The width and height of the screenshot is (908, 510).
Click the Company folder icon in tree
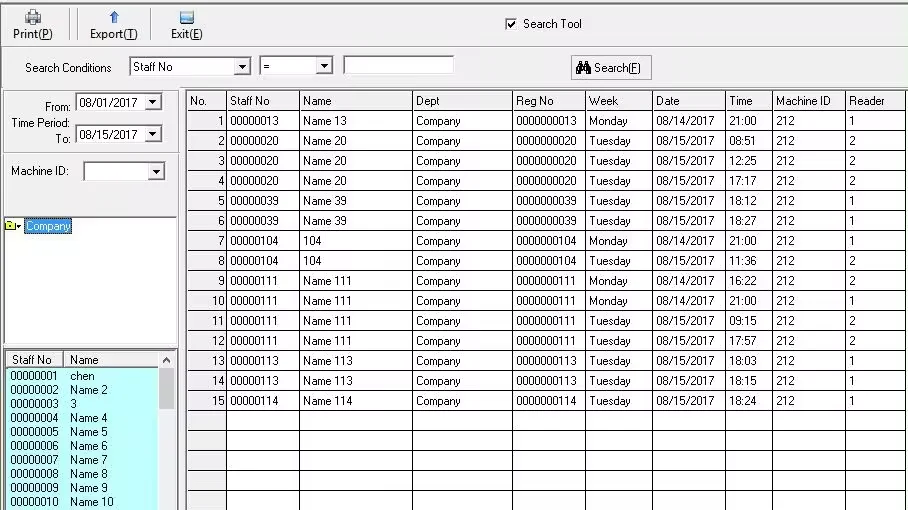point(10,225)
